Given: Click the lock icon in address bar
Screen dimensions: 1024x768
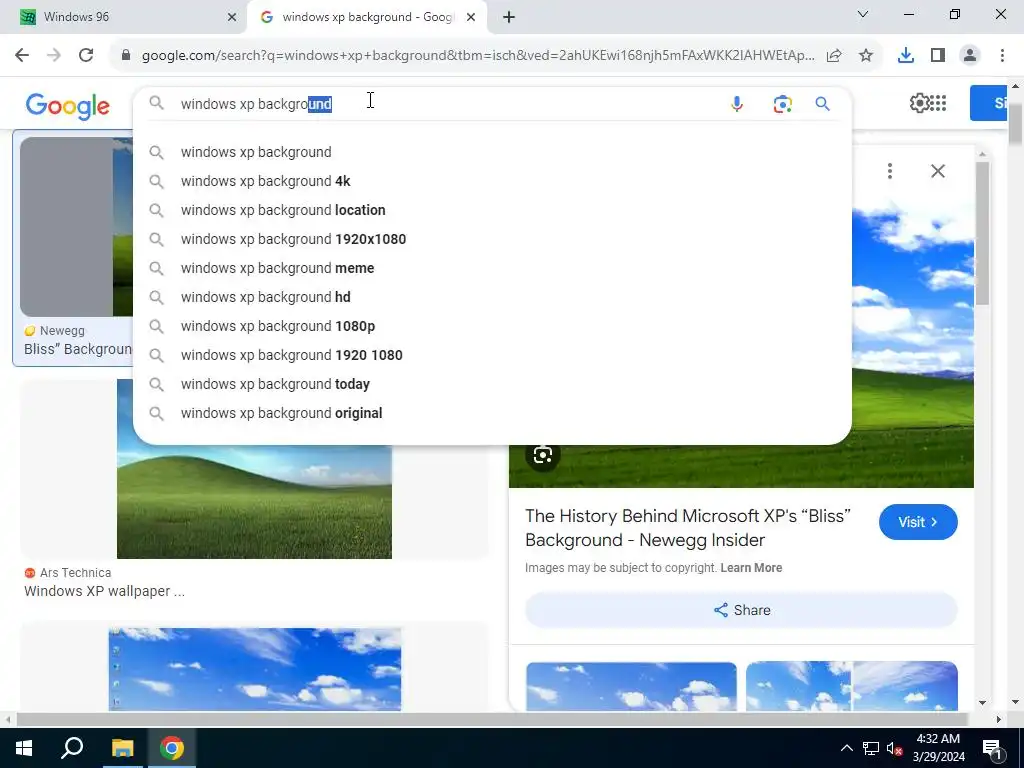Looking at the screenshot, I should tap(126, 56).
